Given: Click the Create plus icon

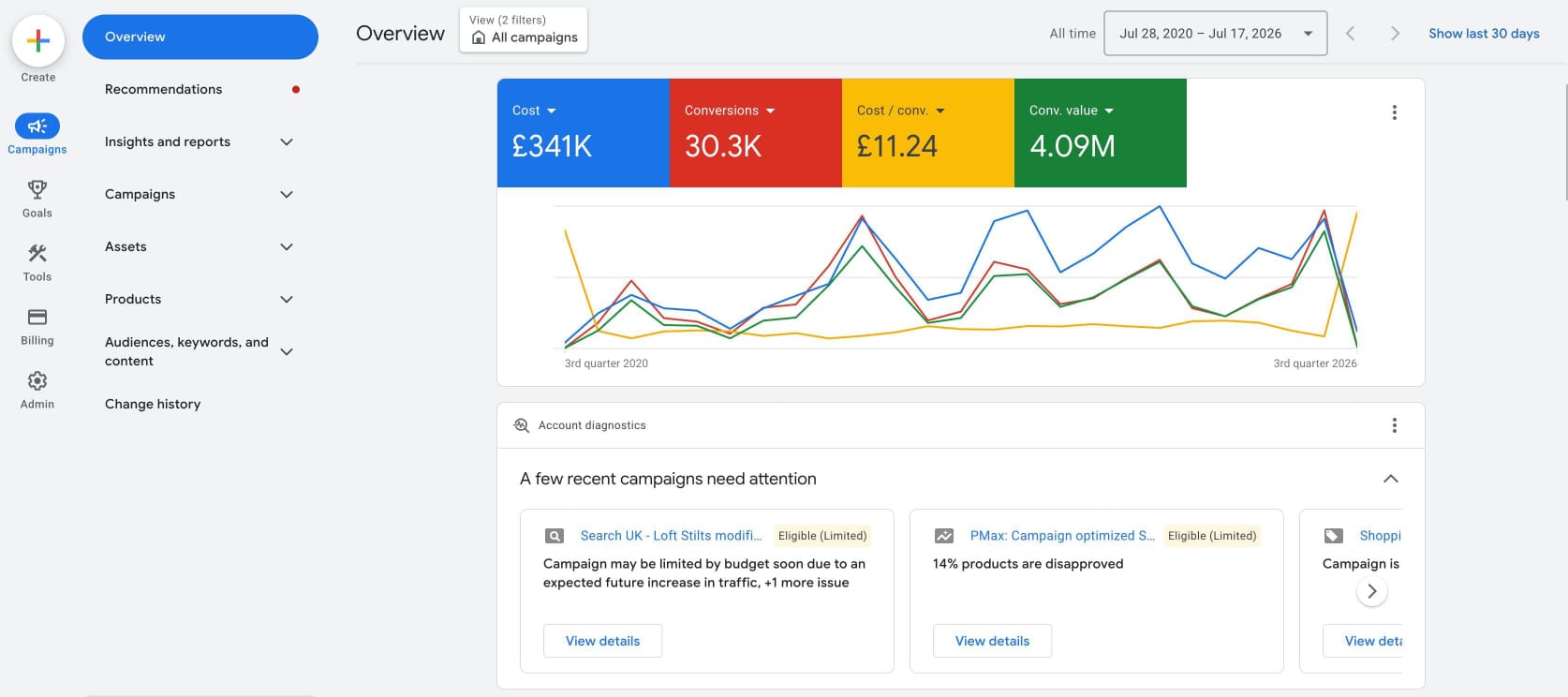Looking at the screenshot, I should tap(38, 41).
